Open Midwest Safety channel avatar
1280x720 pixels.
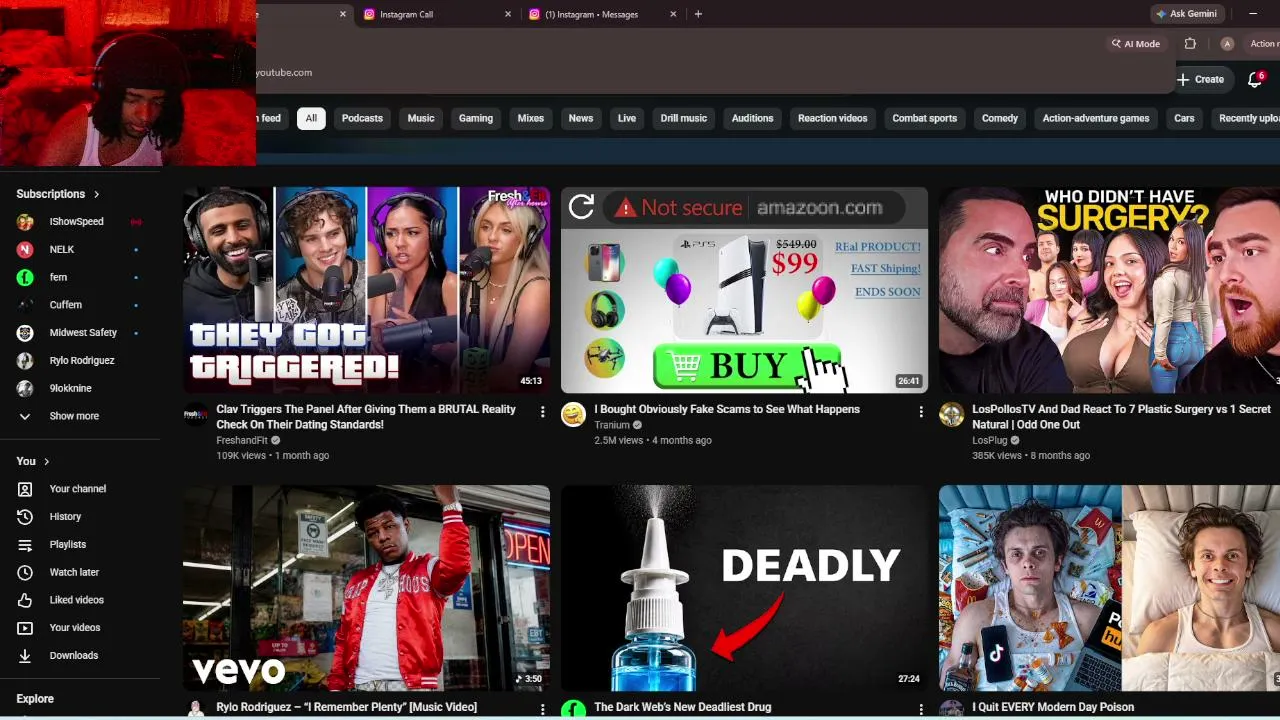tap(25, 333)
